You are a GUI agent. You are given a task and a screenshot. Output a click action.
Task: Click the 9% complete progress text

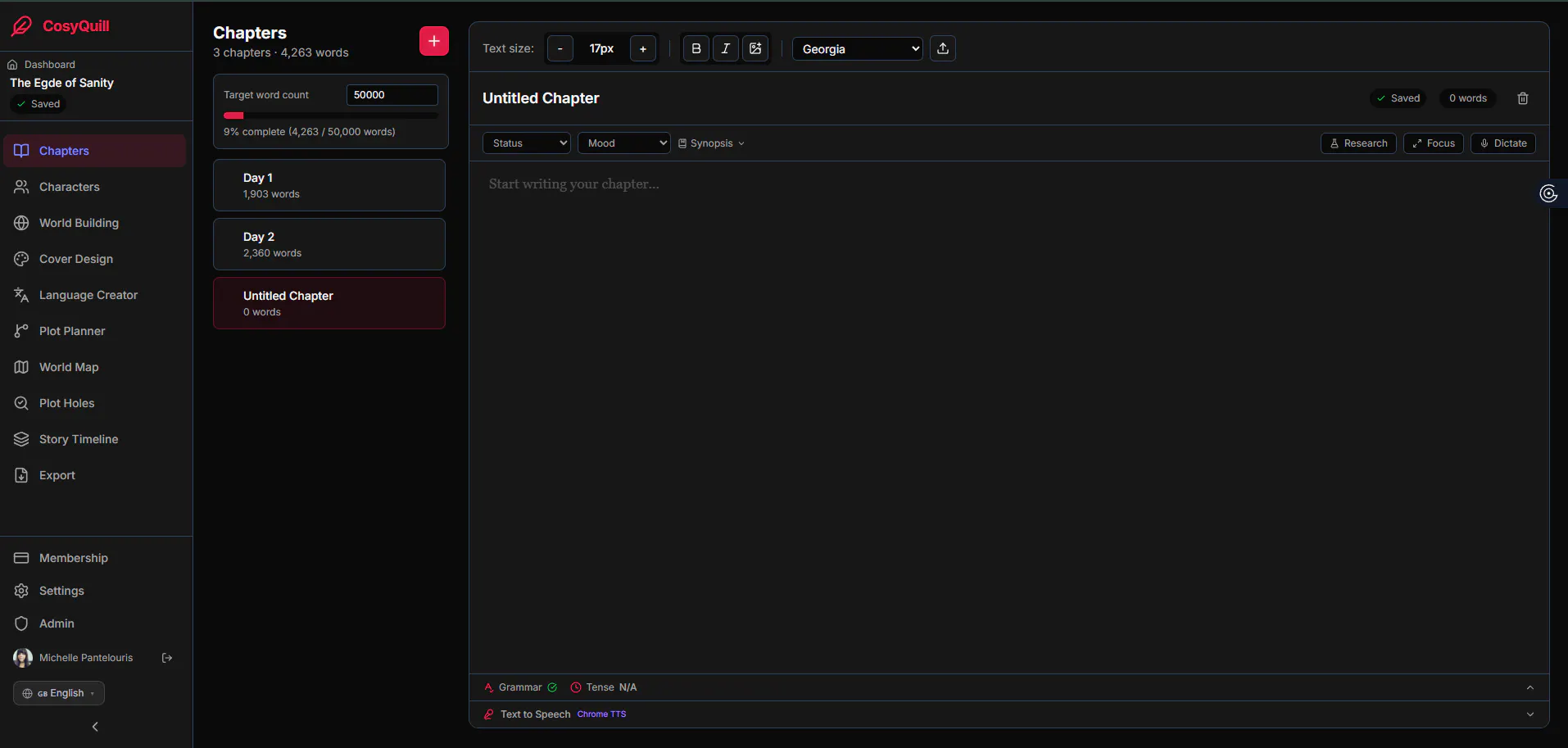pos(310,132)
